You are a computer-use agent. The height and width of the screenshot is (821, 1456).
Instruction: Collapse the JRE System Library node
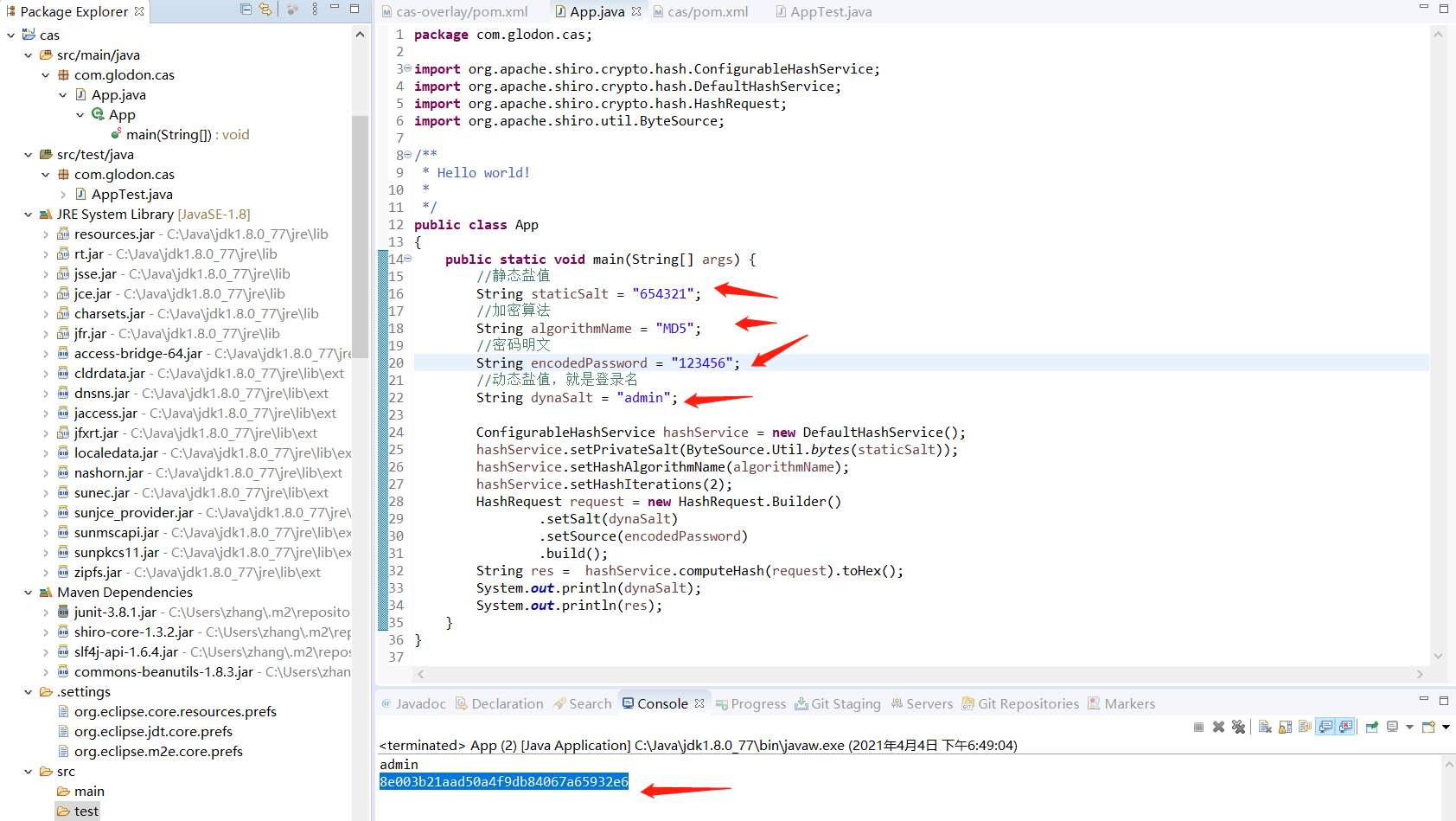coord(28,214)
